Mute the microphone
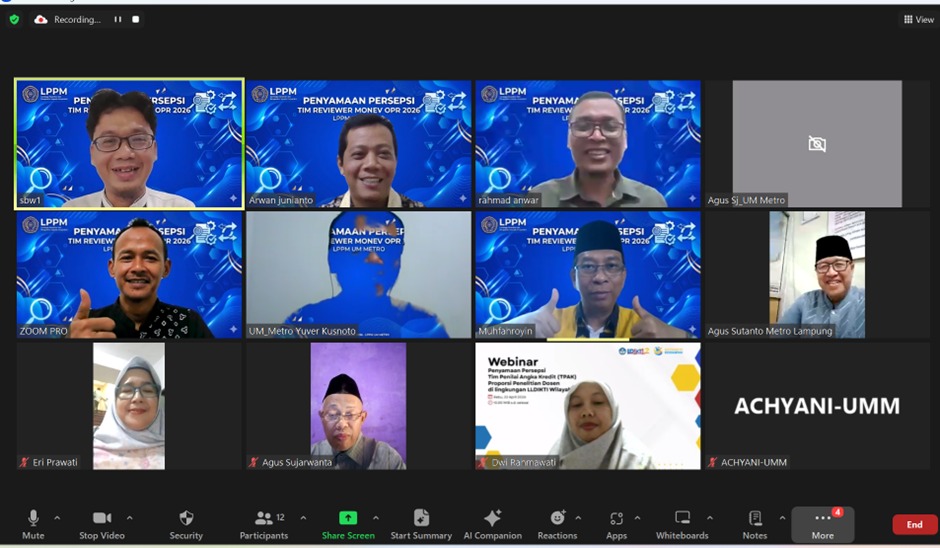Image resolution: width=940 pixels, height=548 pixels. [x=33, y=518]
